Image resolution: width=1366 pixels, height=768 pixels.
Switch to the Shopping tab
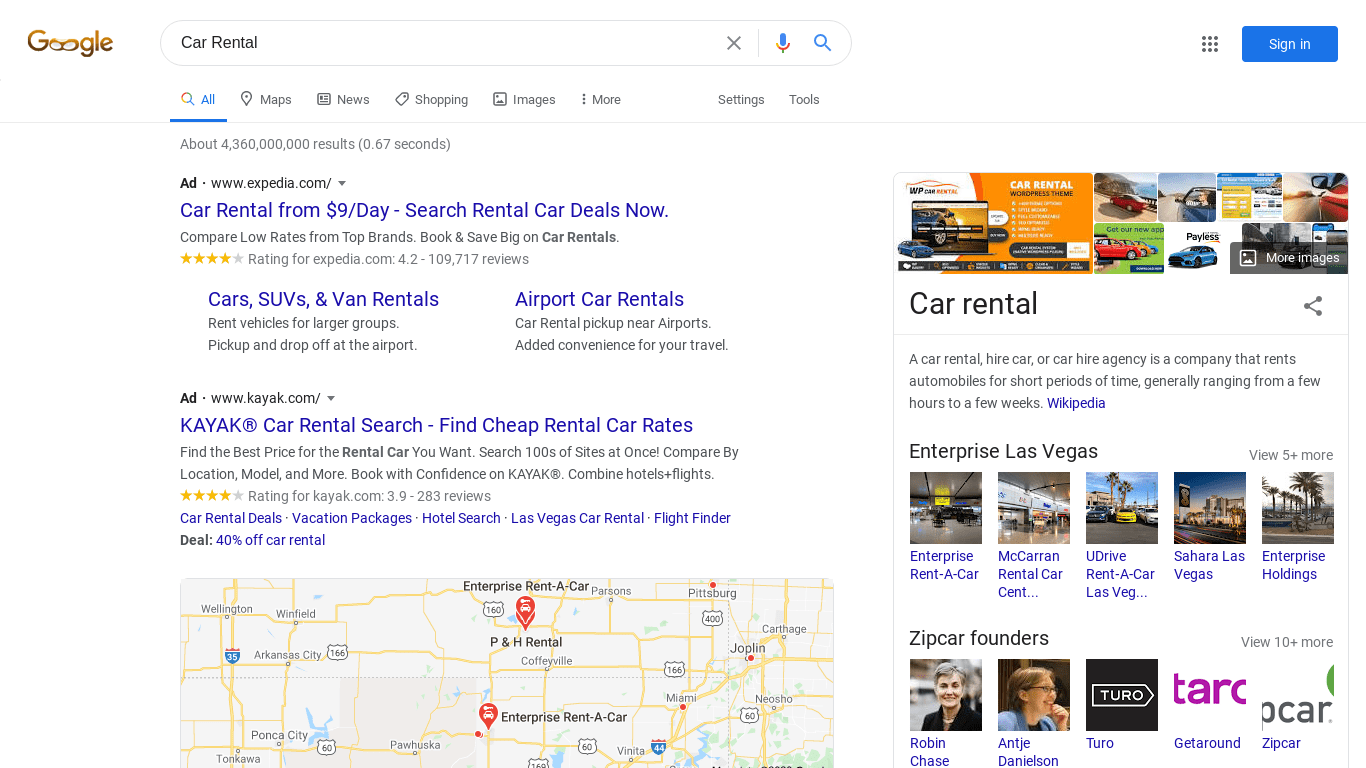pos(431,100)
